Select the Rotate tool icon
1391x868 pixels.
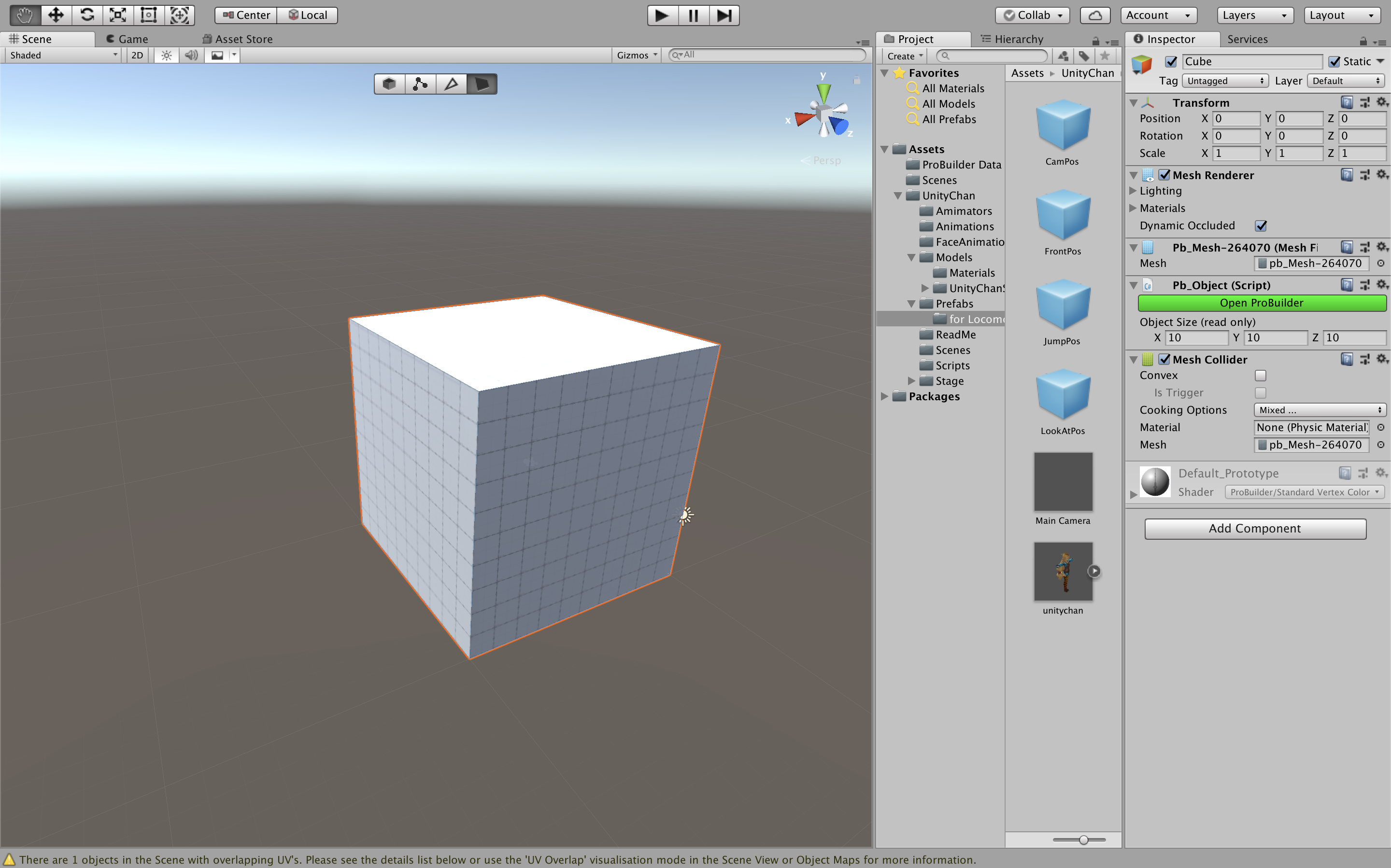87,15
